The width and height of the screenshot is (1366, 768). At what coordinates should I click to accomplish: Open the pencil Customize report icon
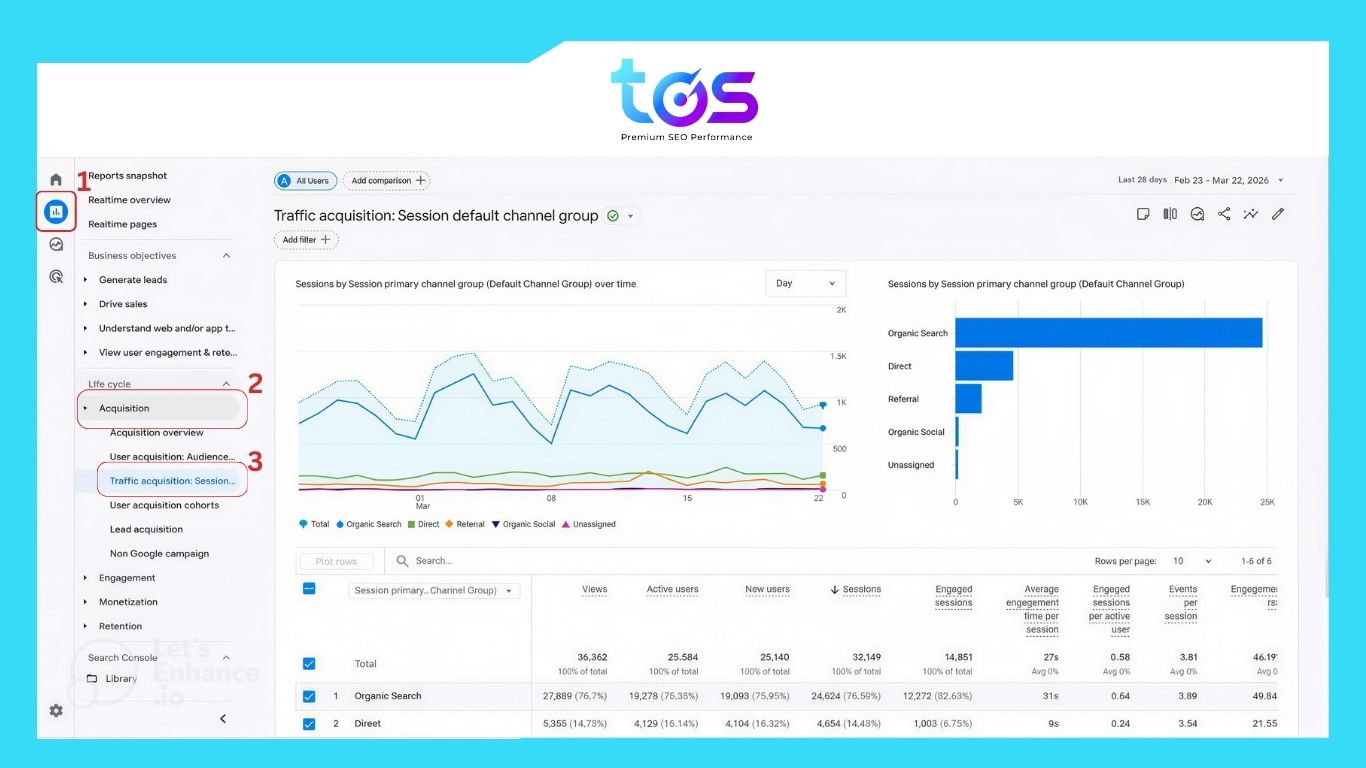(1278, 214)
